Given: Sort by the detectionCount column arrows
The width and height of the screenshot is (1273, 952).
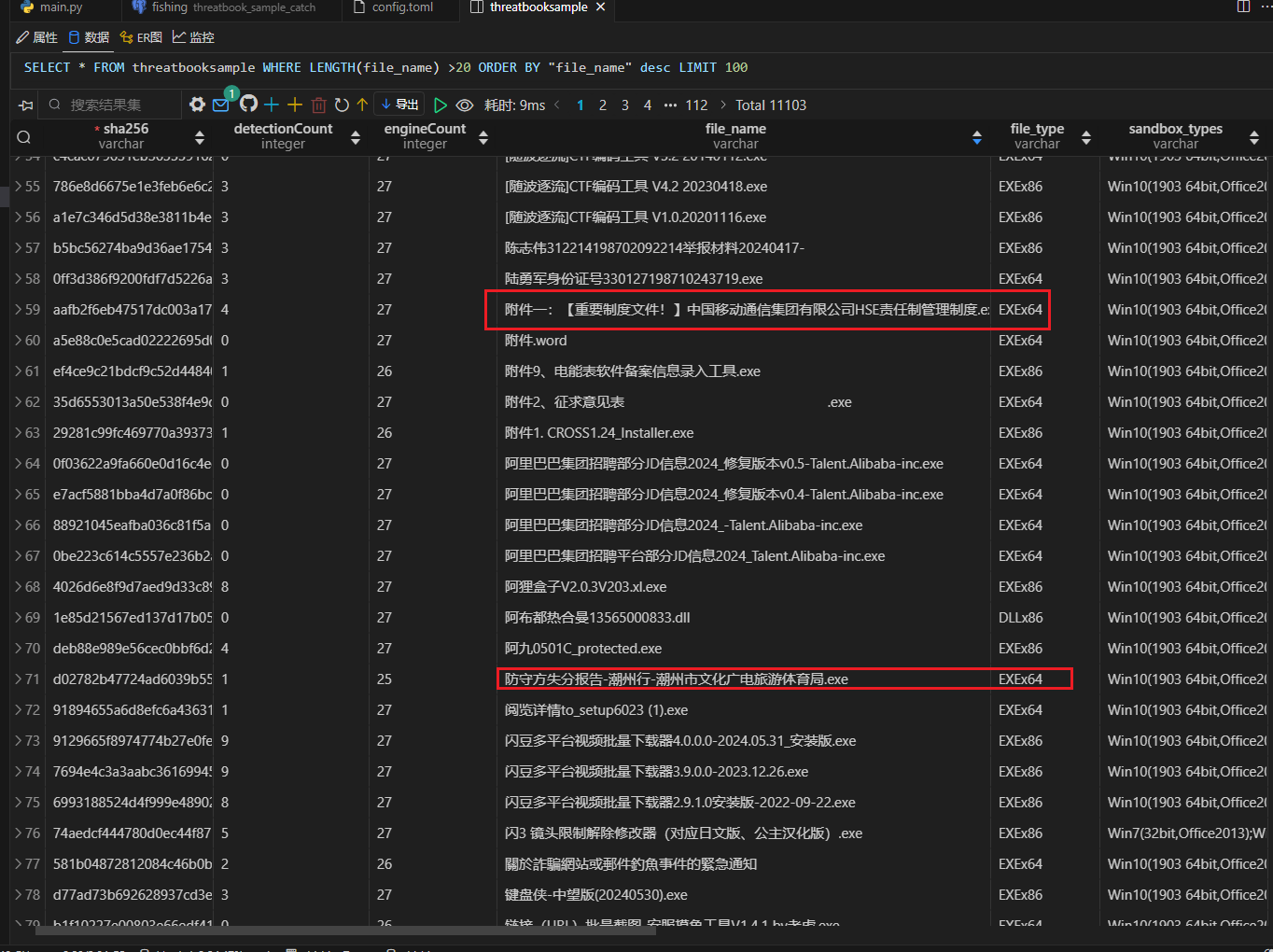Looking at the screenshot, I should [356, 137].
